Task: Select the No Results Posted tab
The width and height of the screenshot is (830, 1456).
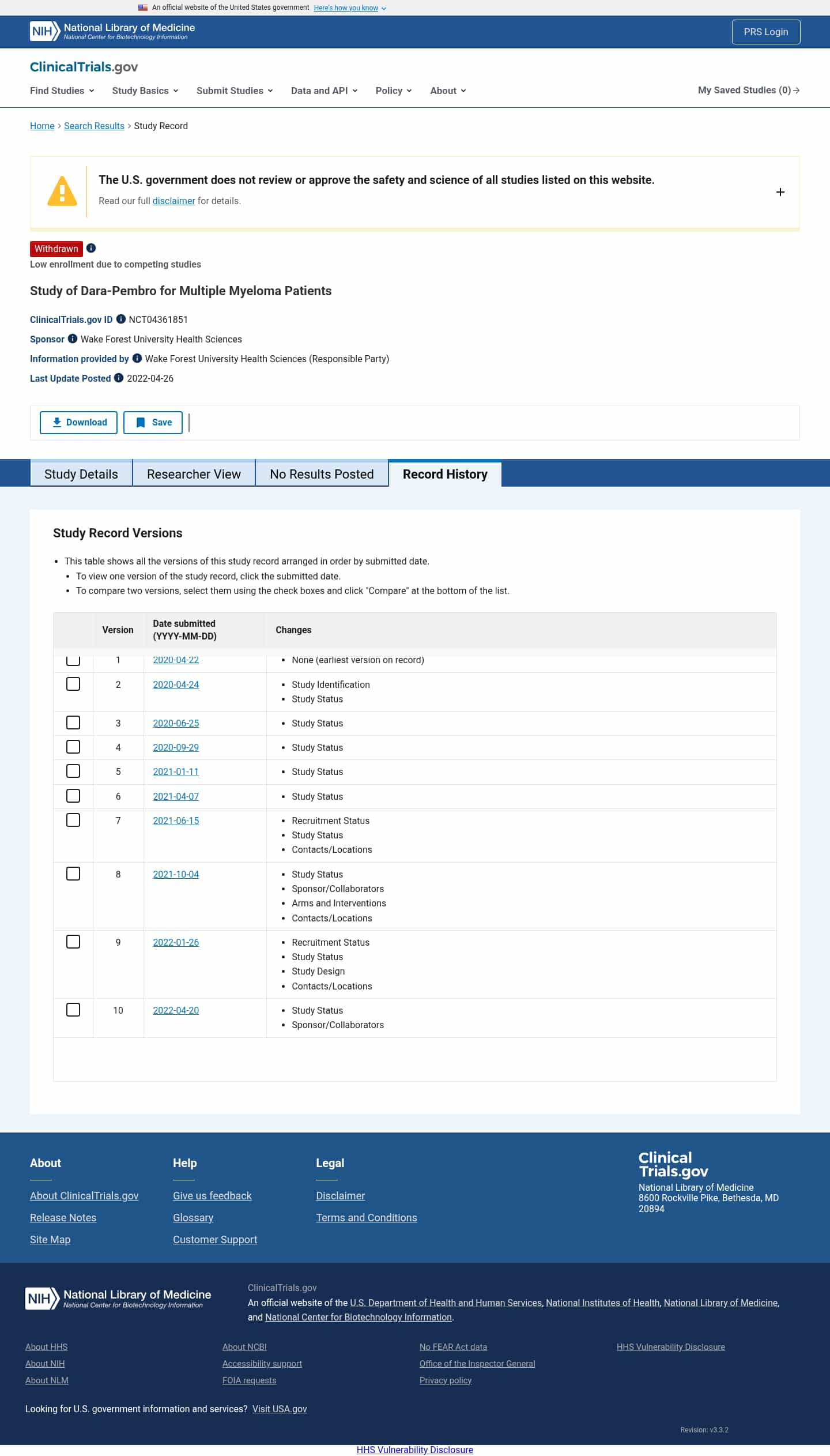Action: [322, 474]
